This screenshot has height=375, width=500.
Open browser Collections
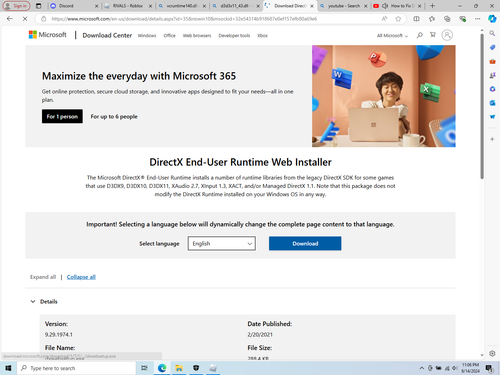coord(447,19)
